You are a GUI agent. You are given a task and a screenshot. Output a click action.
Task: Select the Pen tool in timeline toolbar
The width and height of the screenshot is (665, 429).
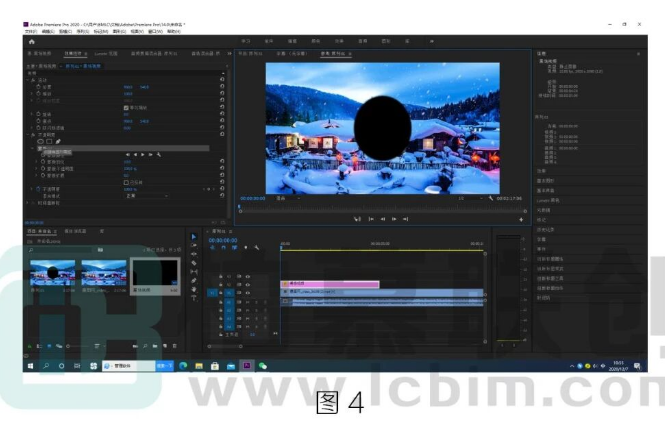pos(194,281)
